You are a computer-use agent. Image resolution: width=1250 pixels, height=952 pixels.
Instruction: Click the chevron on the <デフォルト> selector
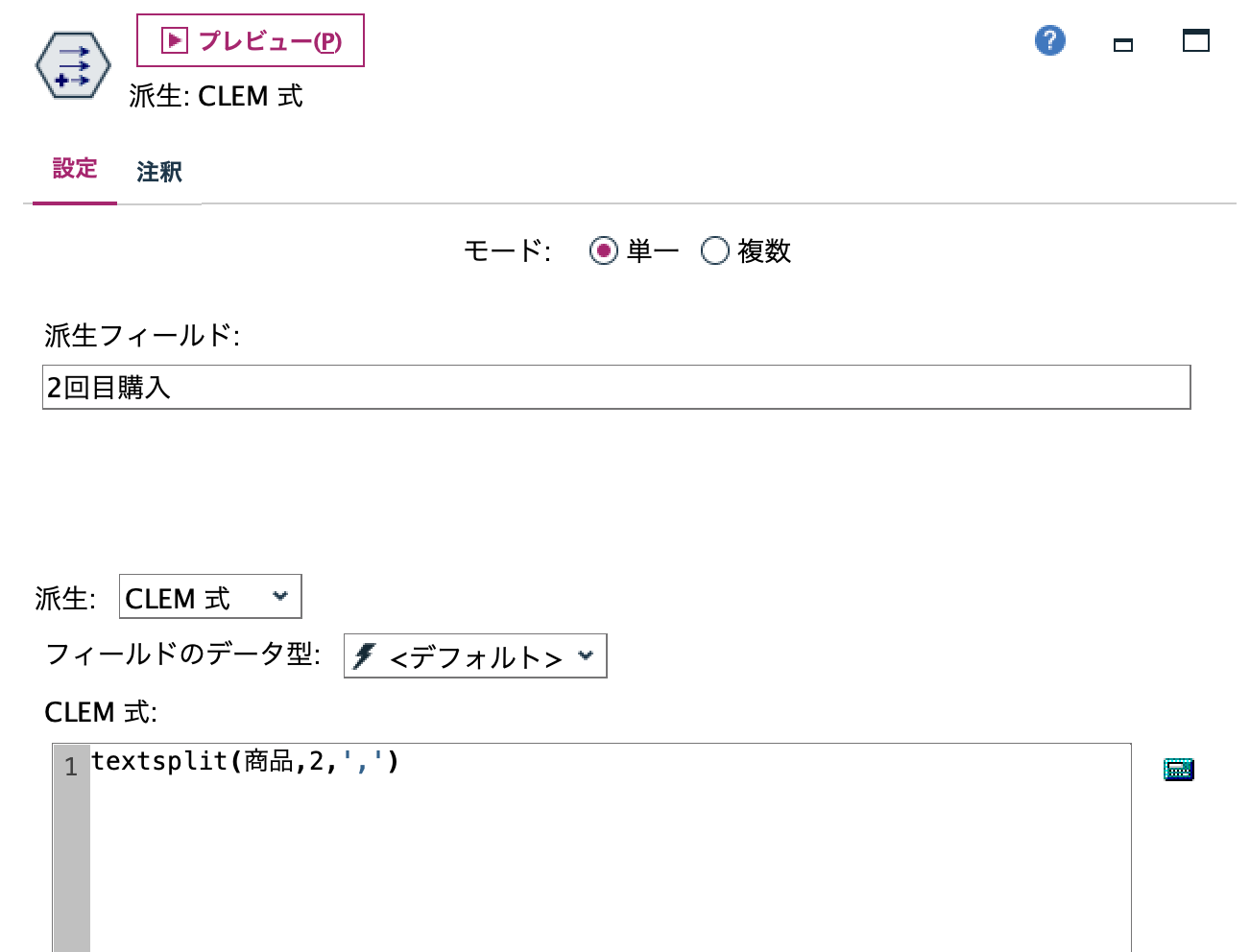(587, 655)
